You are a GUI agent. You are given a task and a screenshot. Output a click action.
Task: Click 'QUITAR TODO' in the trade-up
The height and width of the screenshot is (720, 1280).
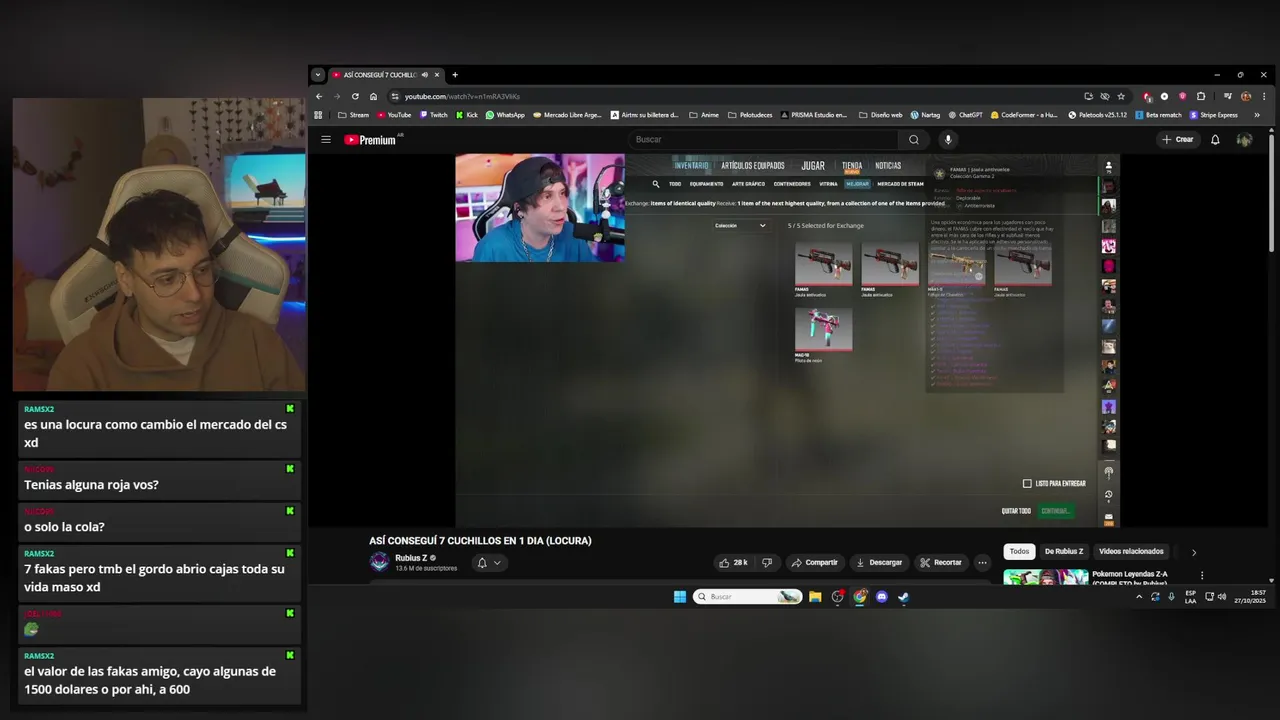point(1016,511)
